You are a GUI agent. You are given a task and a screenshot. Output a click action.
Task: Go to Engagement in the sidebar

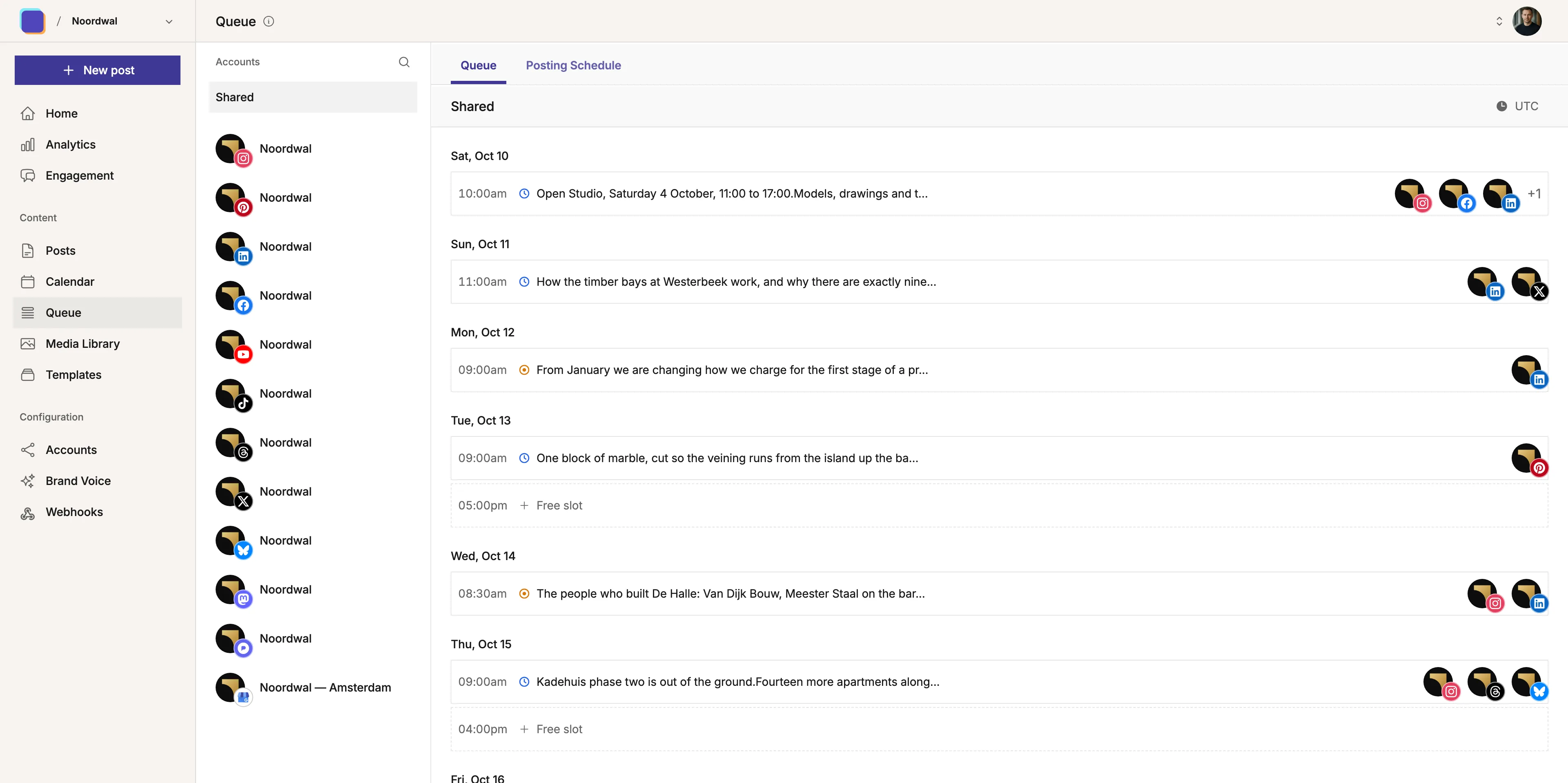[98, 176]
